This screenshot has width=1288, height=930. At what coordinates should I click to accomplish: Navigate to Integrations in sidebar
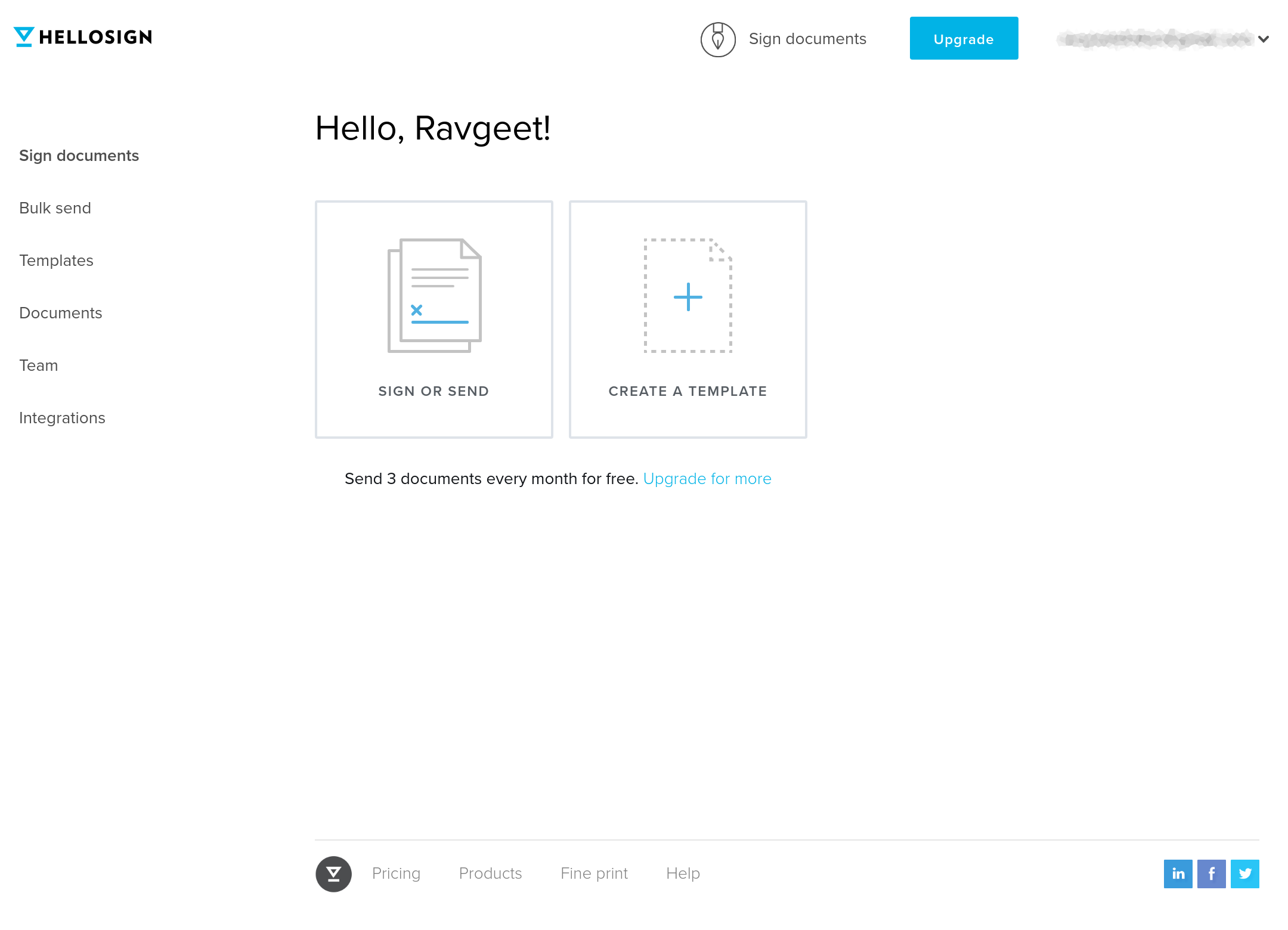[62, 418]
